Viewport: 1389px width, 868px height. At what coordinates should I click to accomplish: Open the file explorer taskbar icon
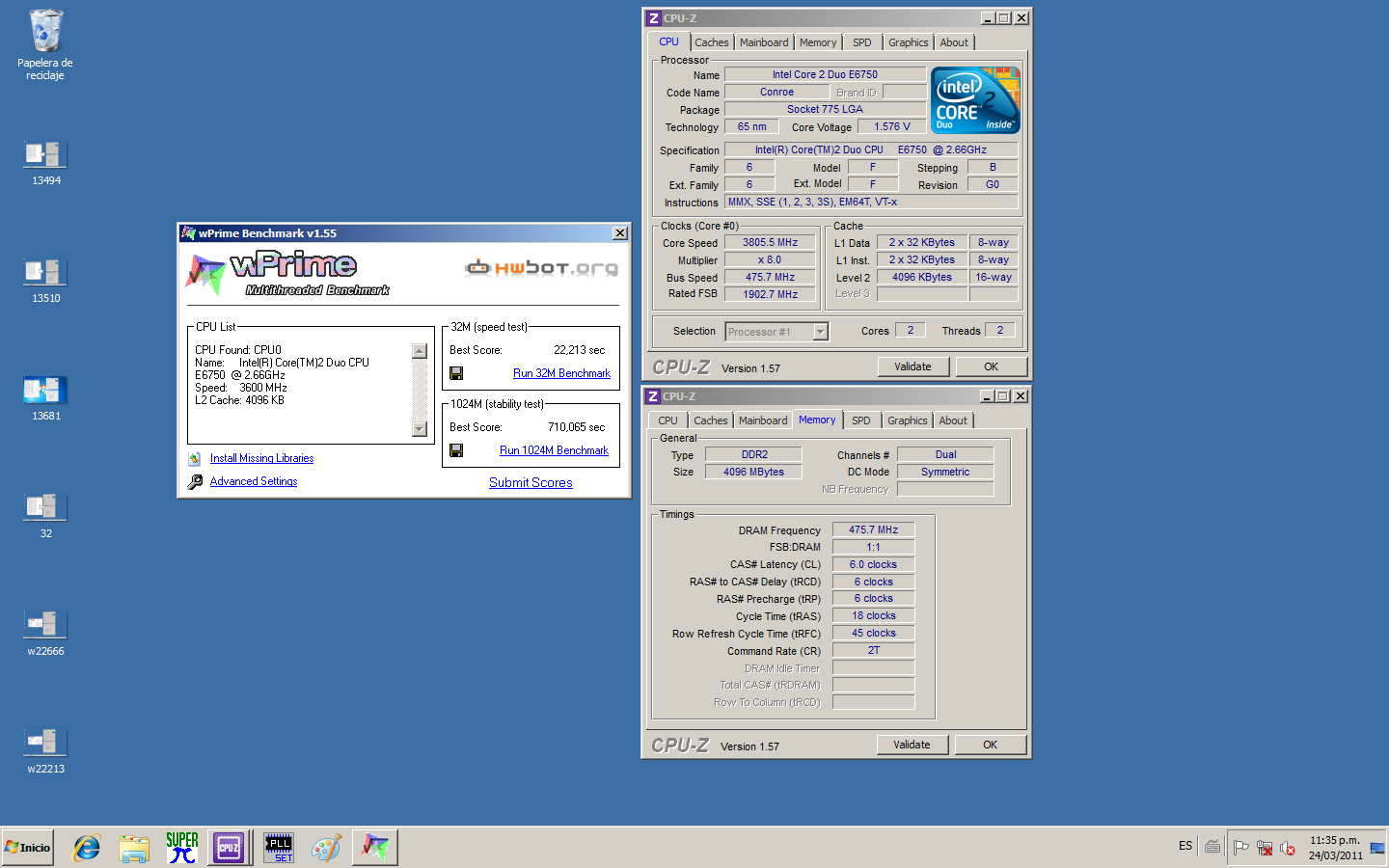[x=134, y=848]
